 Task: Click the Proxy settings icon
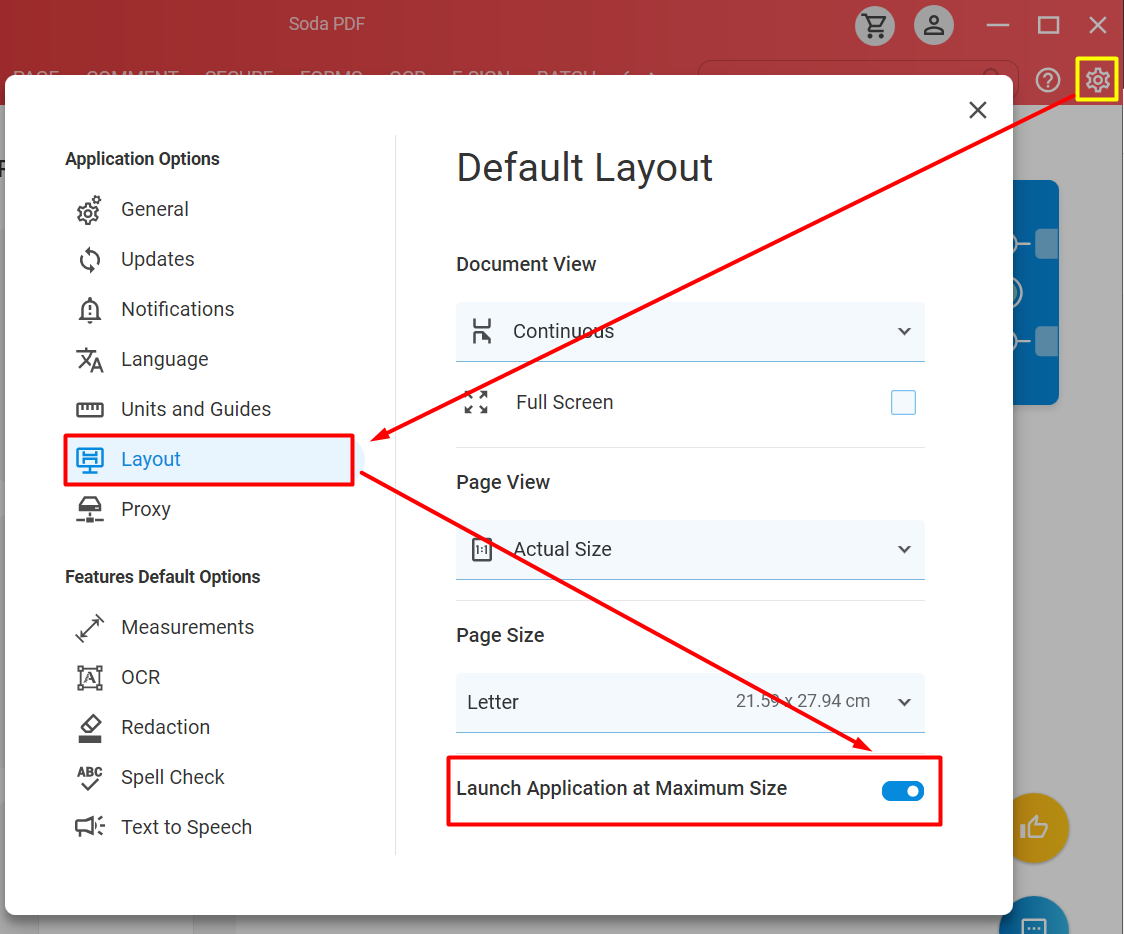(89, 509)
